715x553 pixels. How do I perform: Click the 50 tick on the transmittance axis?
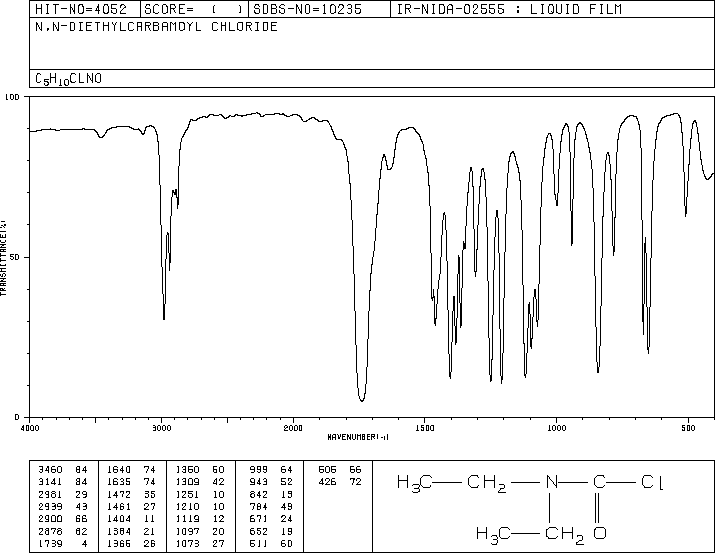[15, 257]
